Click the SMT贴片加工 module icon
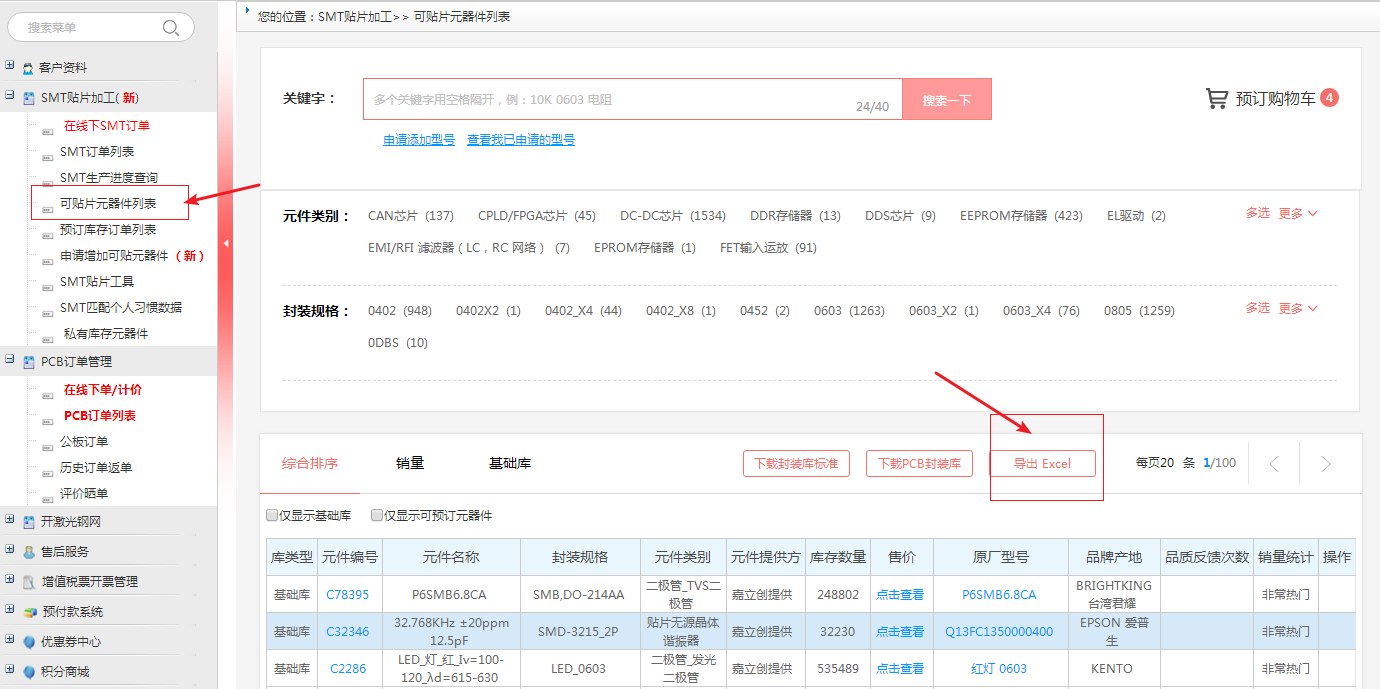Screen dimensions: 1380x689 (28, 98)
